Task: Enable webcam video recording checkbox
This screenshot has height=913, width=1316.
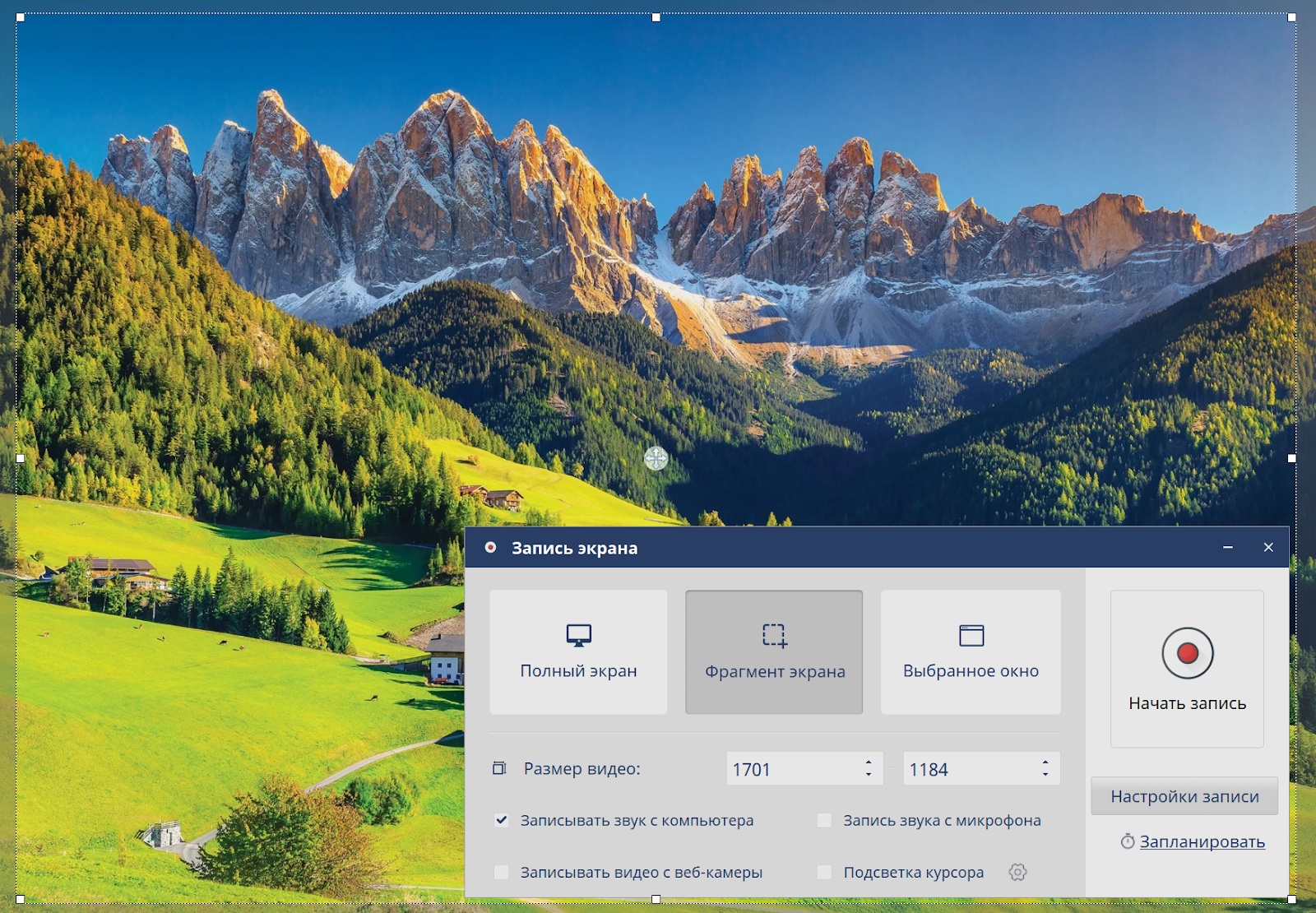Action: coord(501,872)
